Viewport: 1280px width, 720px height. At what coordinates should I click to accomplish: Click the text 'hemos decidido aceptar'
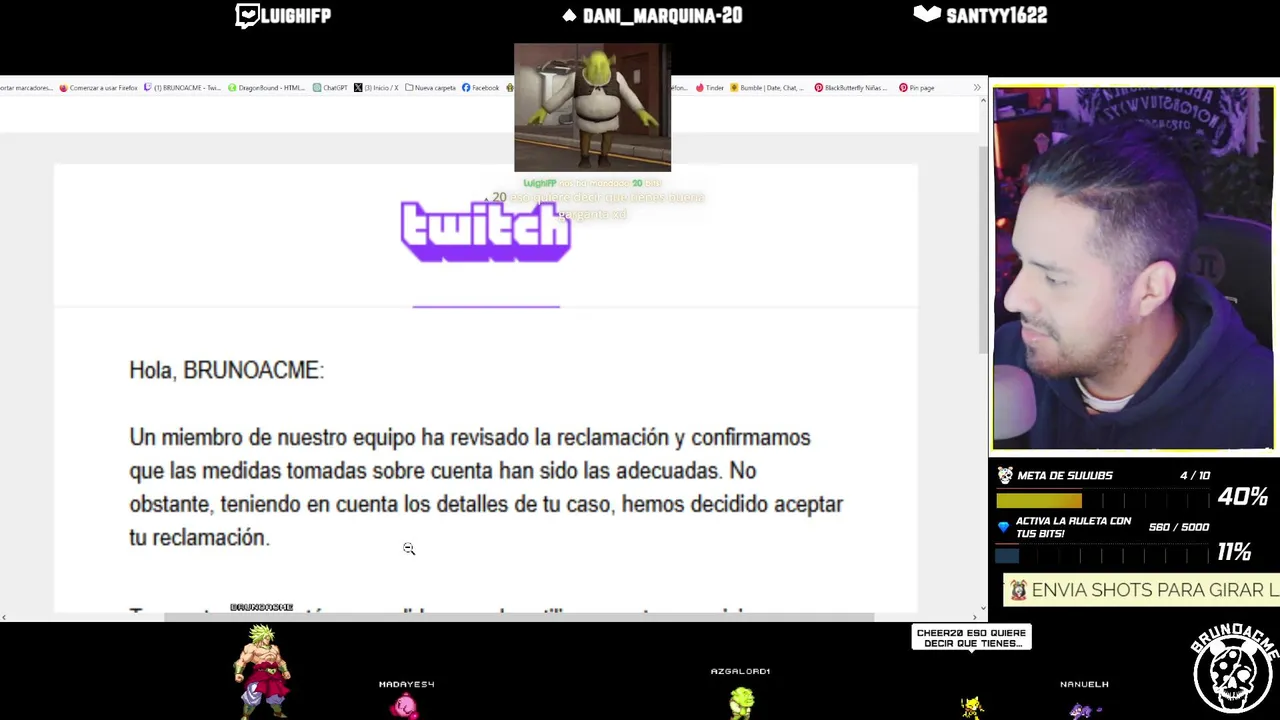732,504
